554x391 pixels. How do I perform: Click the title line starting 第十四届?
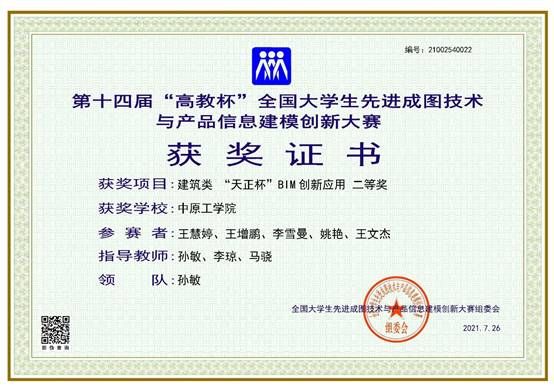pos(277,101)
